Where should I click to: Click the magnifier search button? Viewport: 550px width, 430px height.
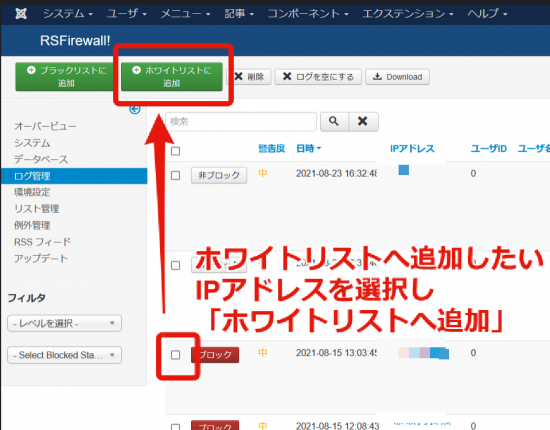334,121
